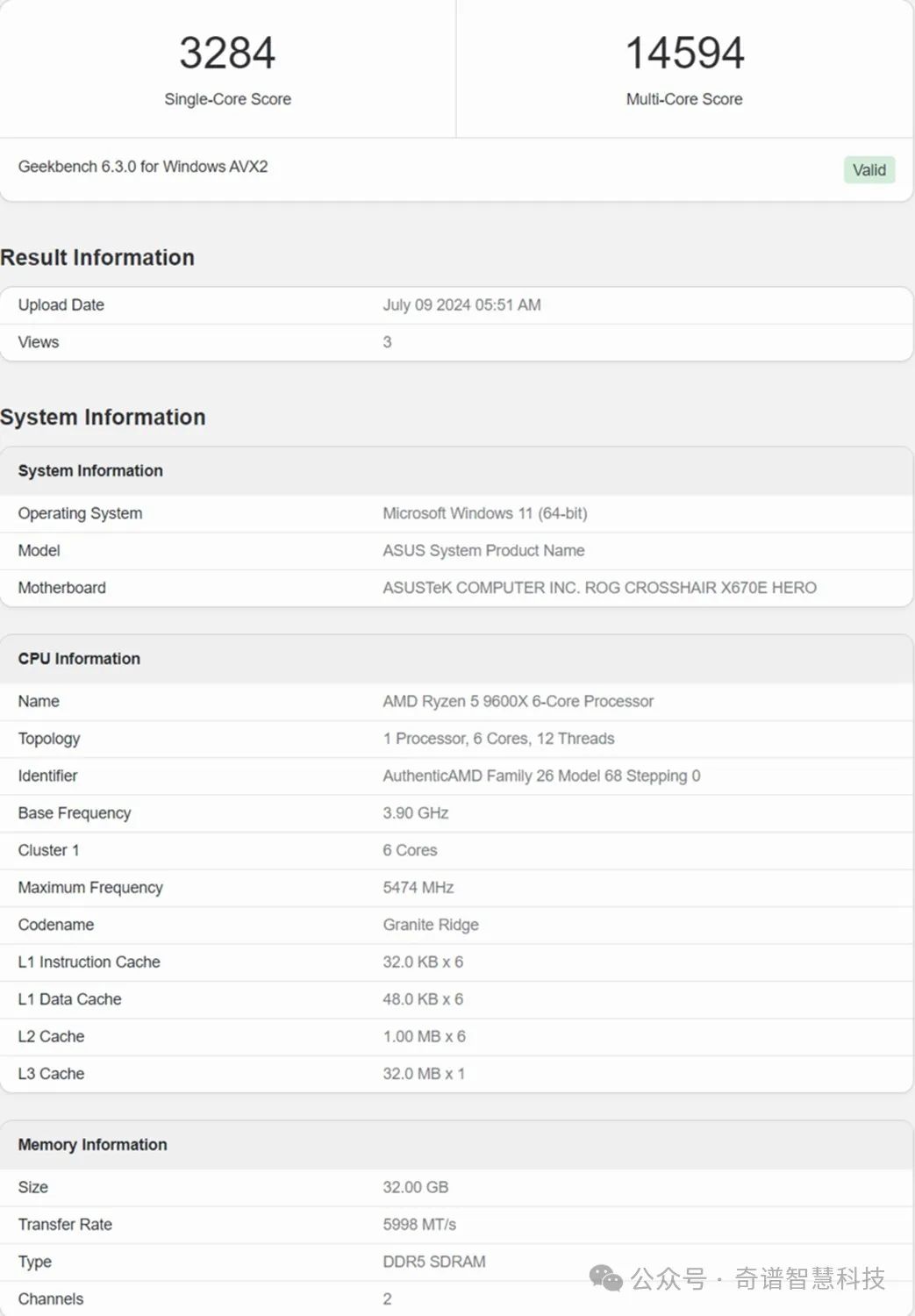Select the 6 Cores cluster value
This screenshot has height=1316, width=915.
(410, 850)
